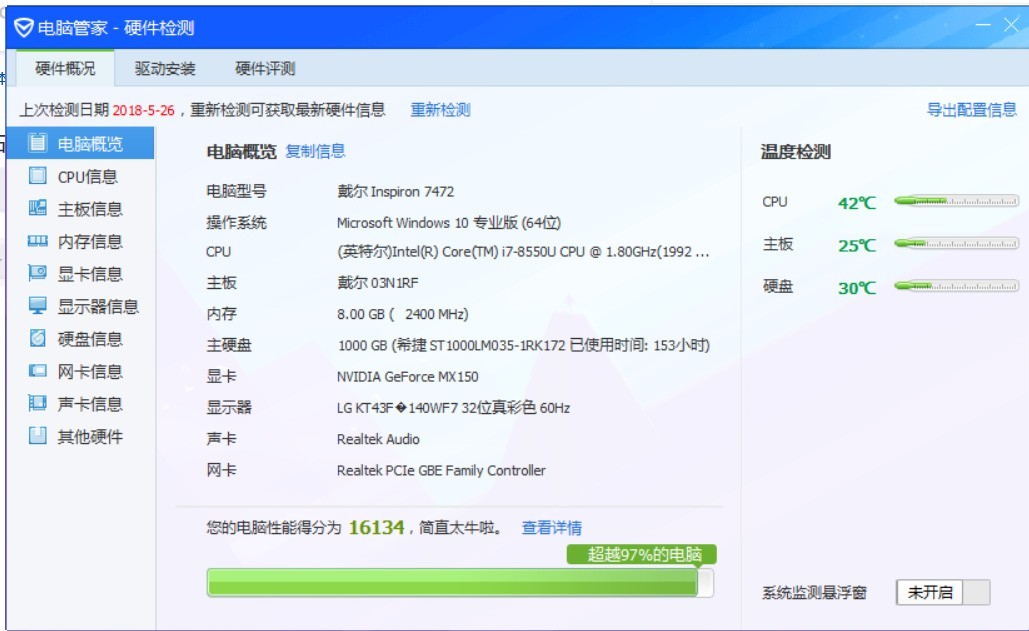Click the date 2018-5-26

click(x=143, y=110)
